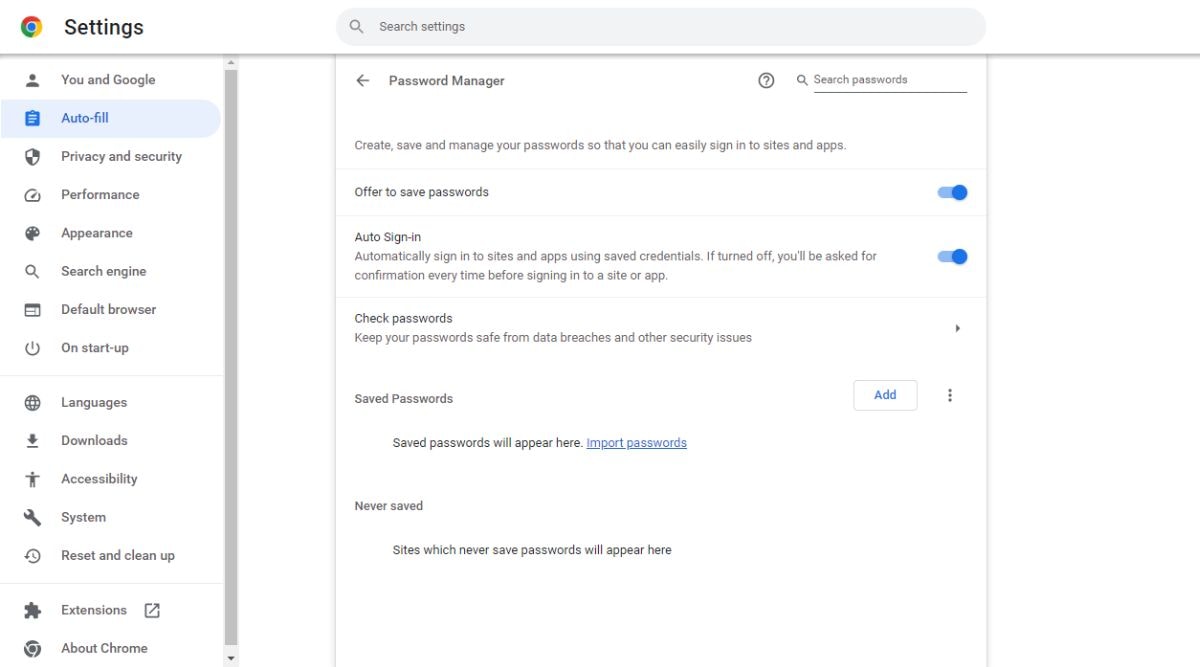The width and height of the screenshot is (1200, 667).
Task: Click the System wrench icon
Action: (31, 517)
